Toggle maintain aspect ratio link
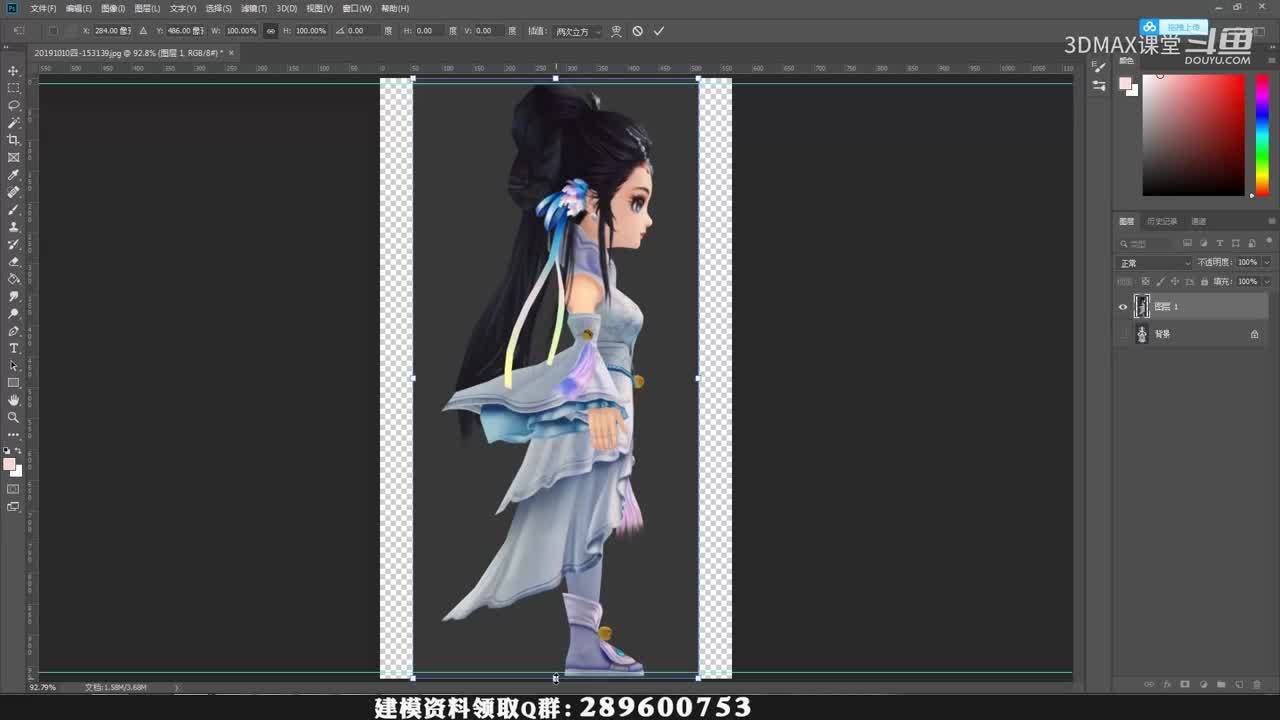 click(x=270, y=31)
